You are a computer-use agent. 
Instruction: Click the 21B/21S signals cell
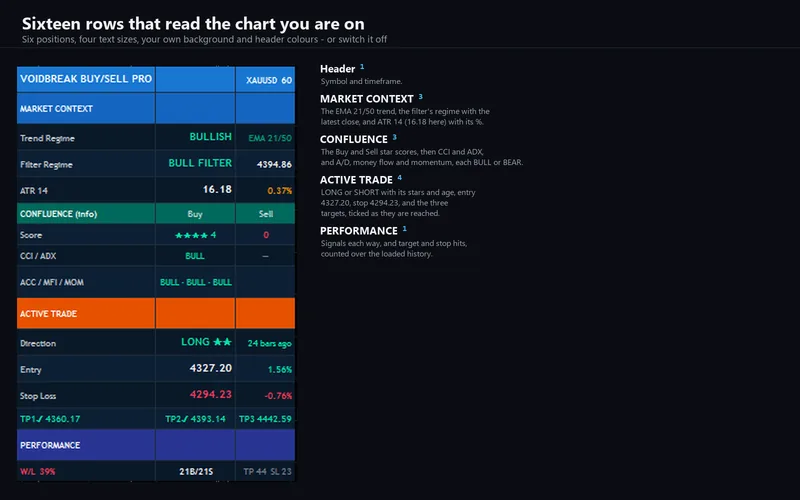(195, 471)
